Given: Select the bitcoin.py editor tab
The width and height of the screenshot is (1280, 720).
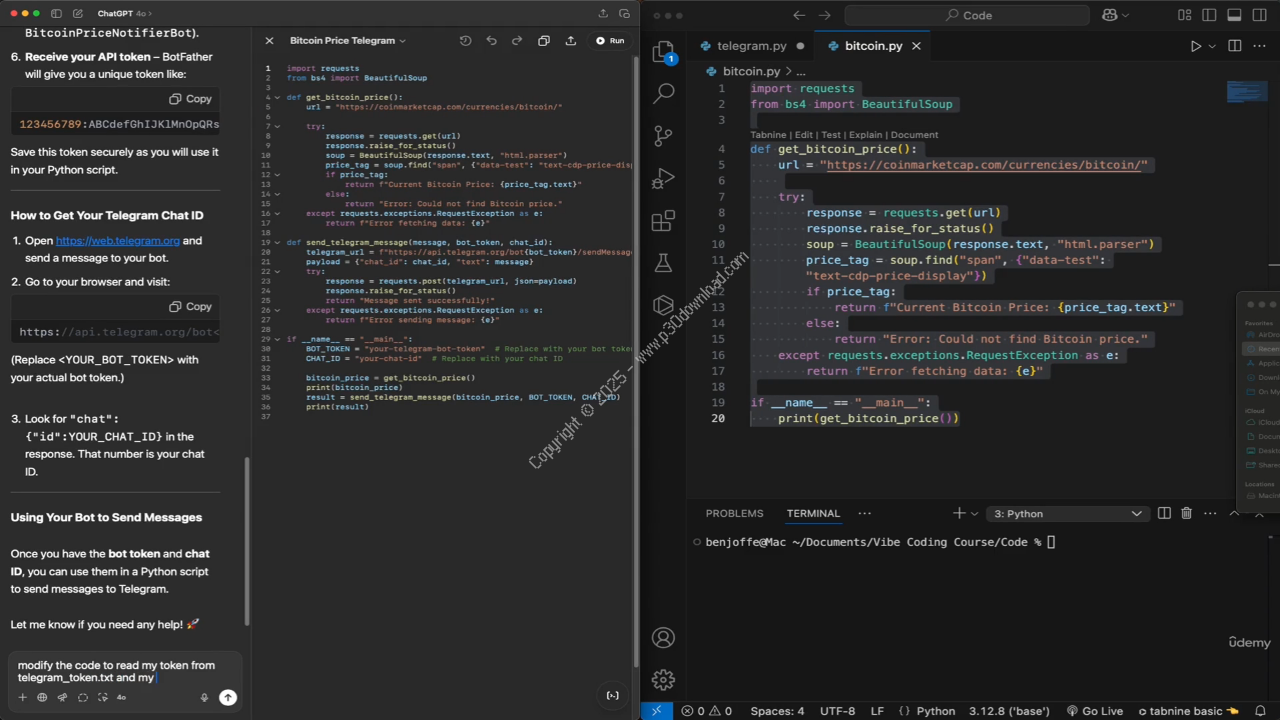Looking at the screenshot, I should (873, 46).
